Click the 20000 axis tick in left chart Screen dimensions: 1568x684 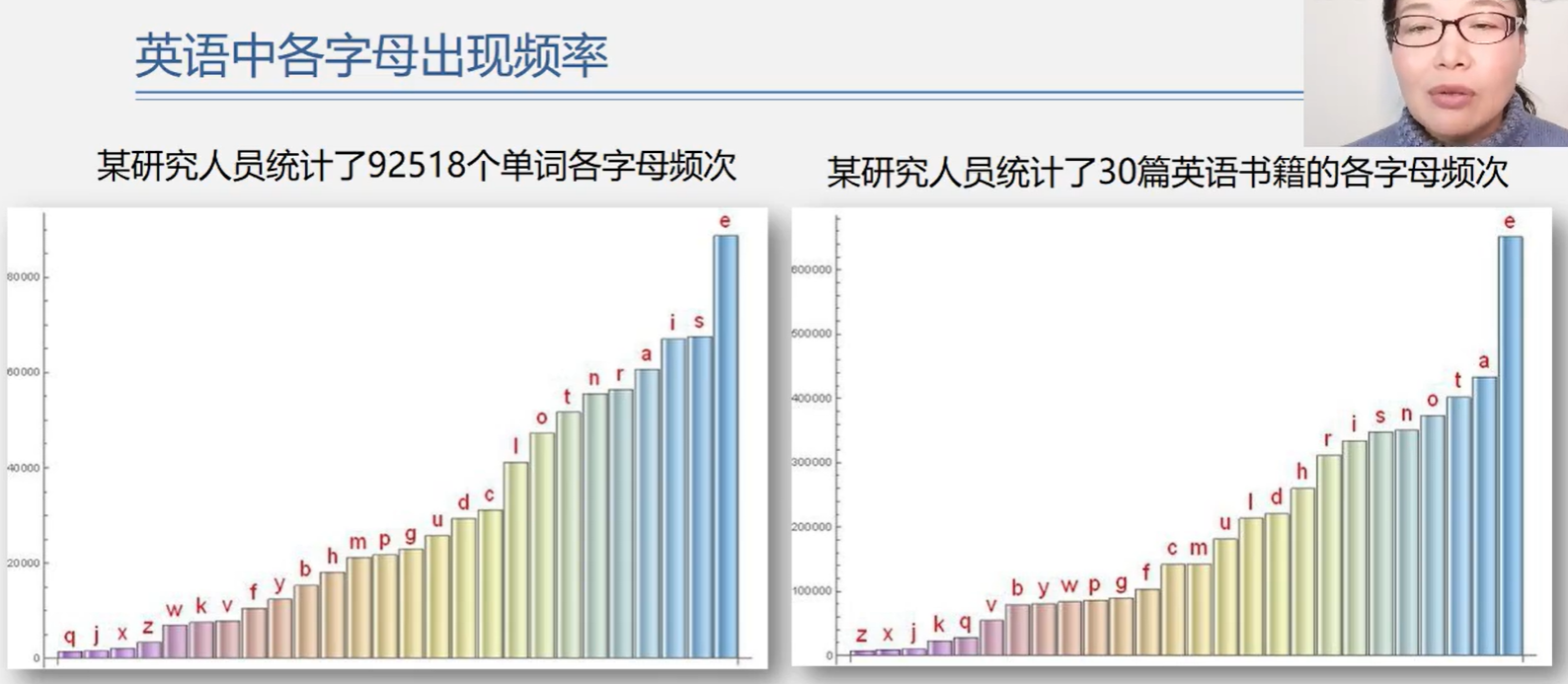[23, 564]
